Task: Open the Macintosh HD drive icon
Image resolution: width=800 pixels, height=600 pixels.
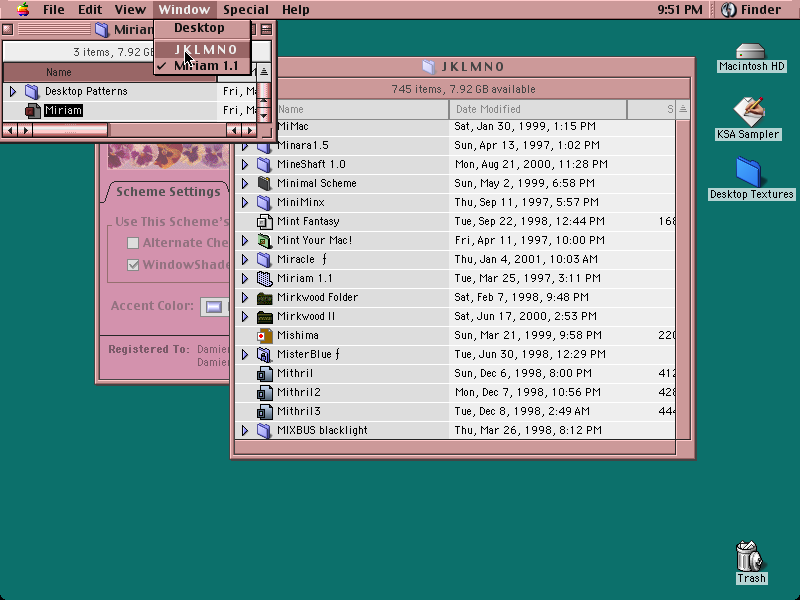Action: (x=751, y=52)
